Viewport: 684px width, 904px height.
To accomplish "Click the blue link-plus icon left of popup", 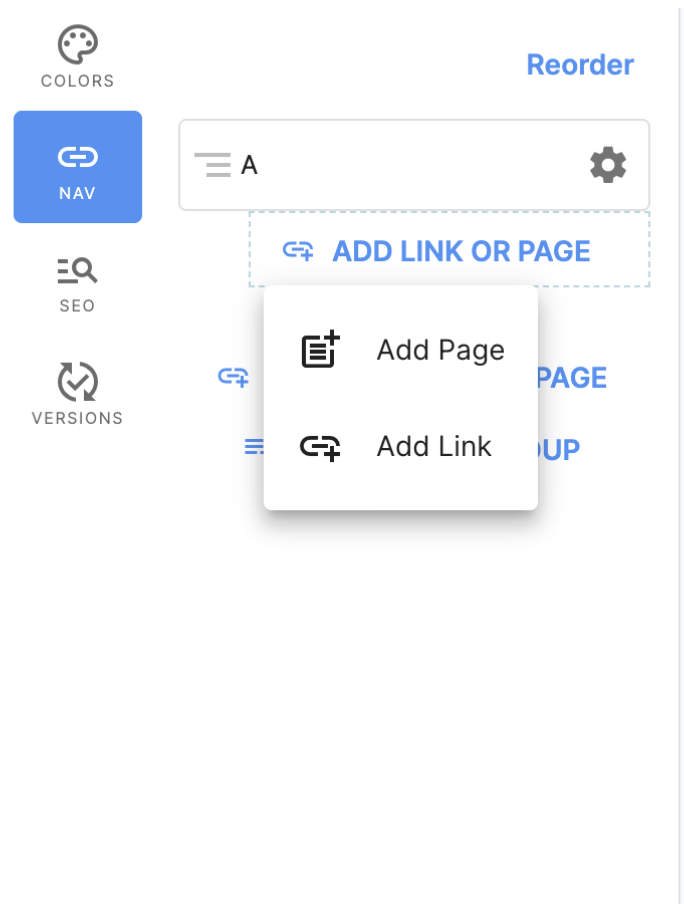I will coord(234,378).
